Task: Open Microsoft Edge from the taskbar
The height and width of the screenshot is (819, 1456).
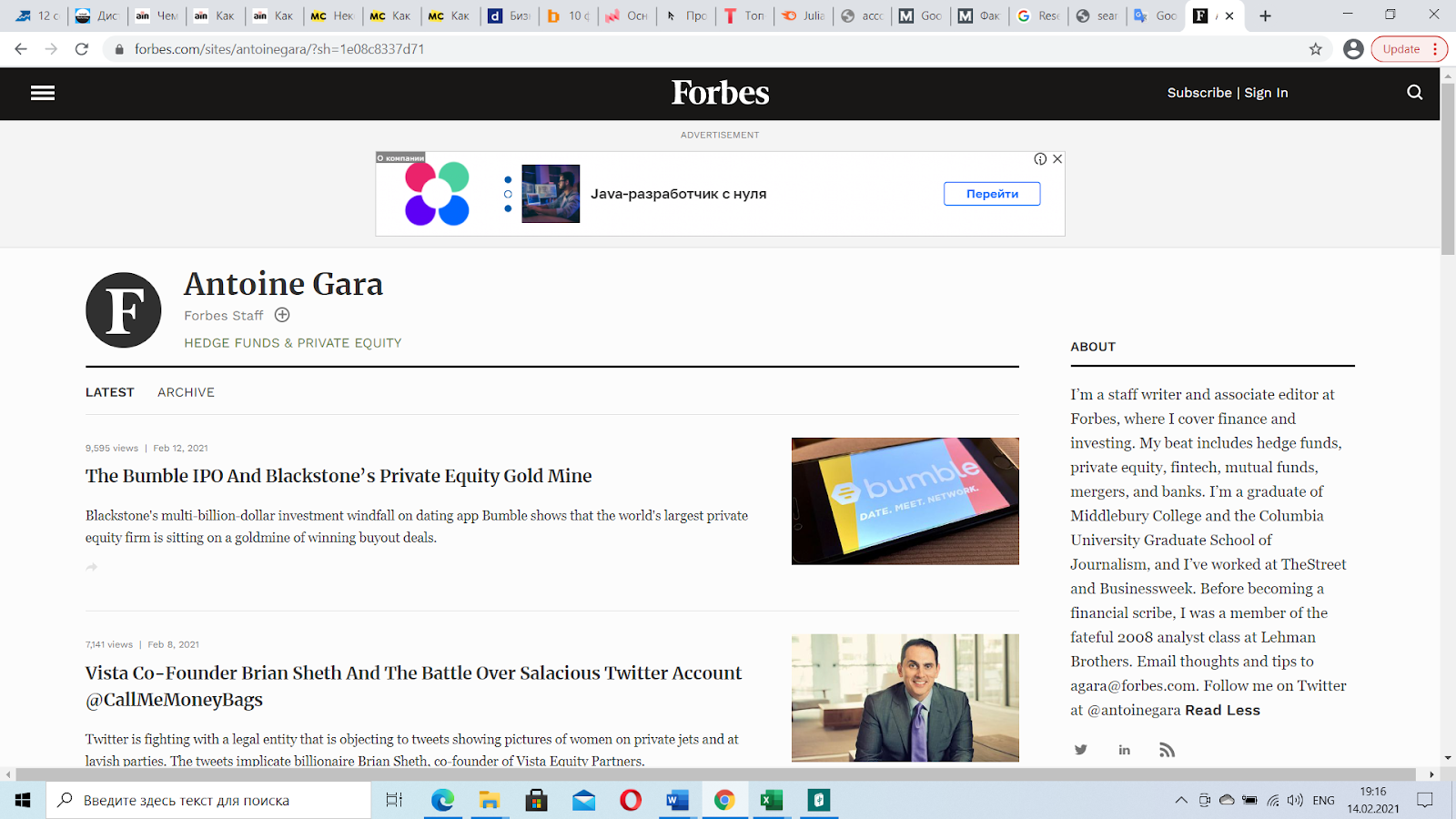Action: tap(442, 800)
